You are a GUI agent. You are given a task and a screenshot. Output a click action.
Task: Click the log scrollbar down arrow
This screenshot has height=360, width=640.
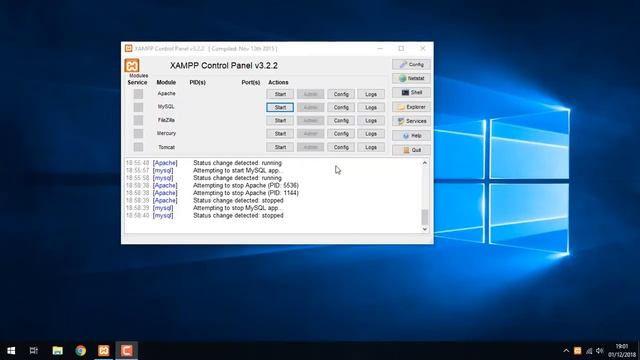[x=424, y=229]
